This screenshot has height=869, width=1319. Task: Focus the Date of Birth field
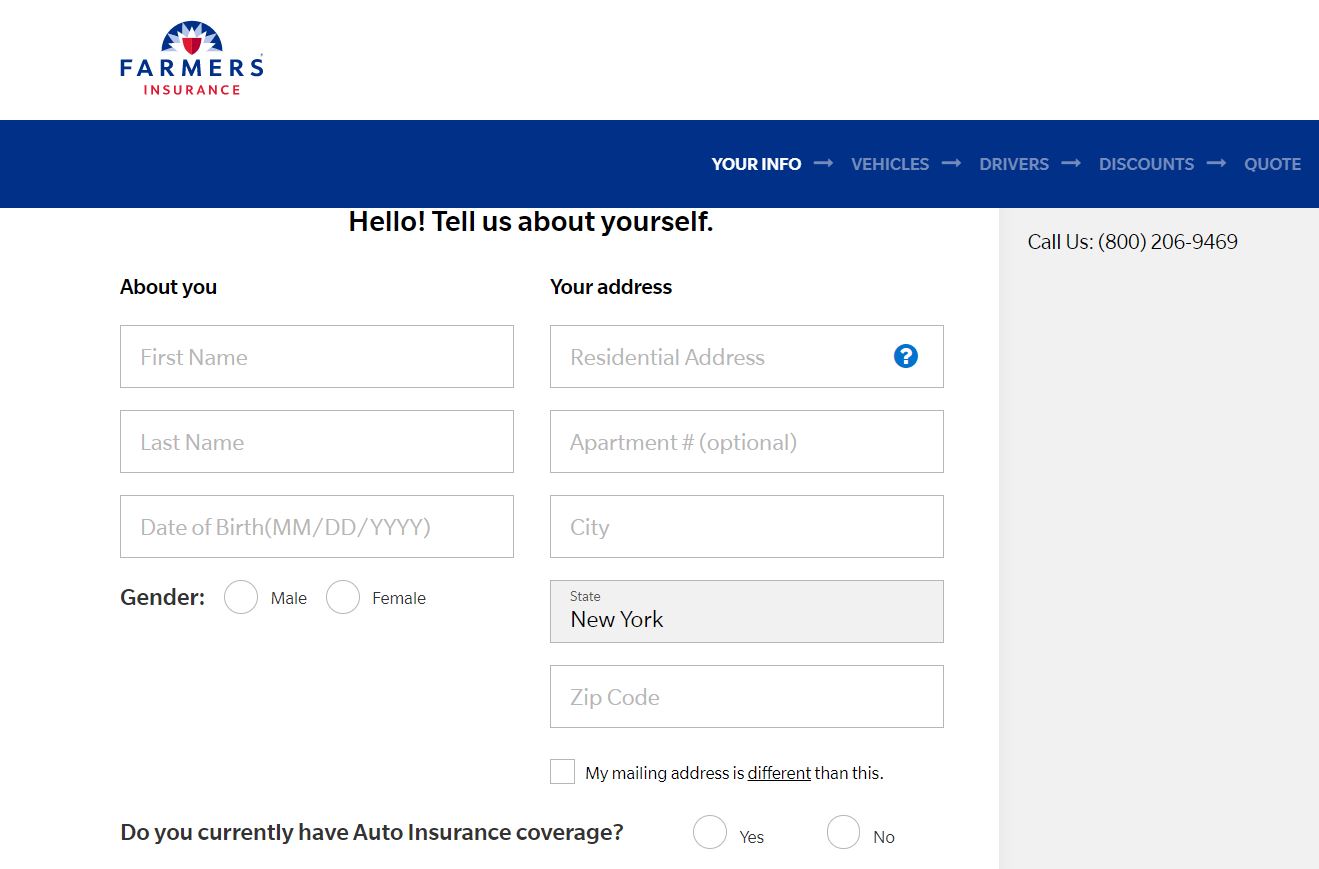(x=317, y=526)
